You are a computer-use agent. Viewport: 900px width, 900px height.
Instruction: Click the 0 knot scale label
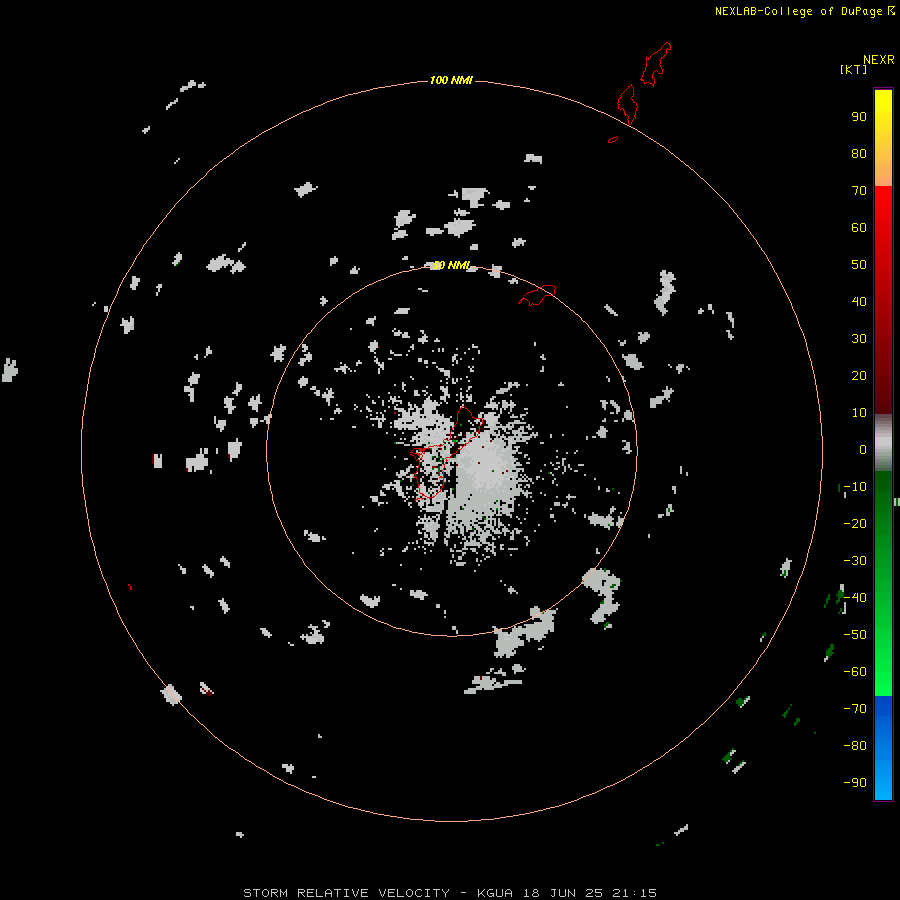coord(863,449)
